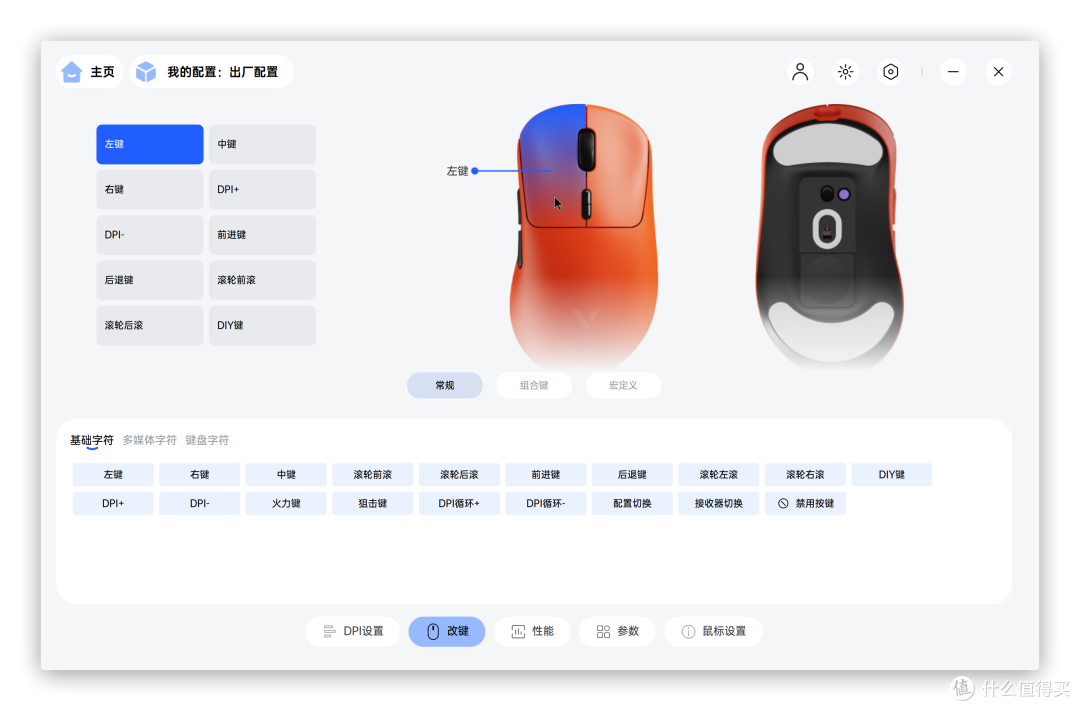The height and width of the screenshot is (711, 1080).
Task: Assign 右键 from the basic characters
Action: (x=200, y=475)
